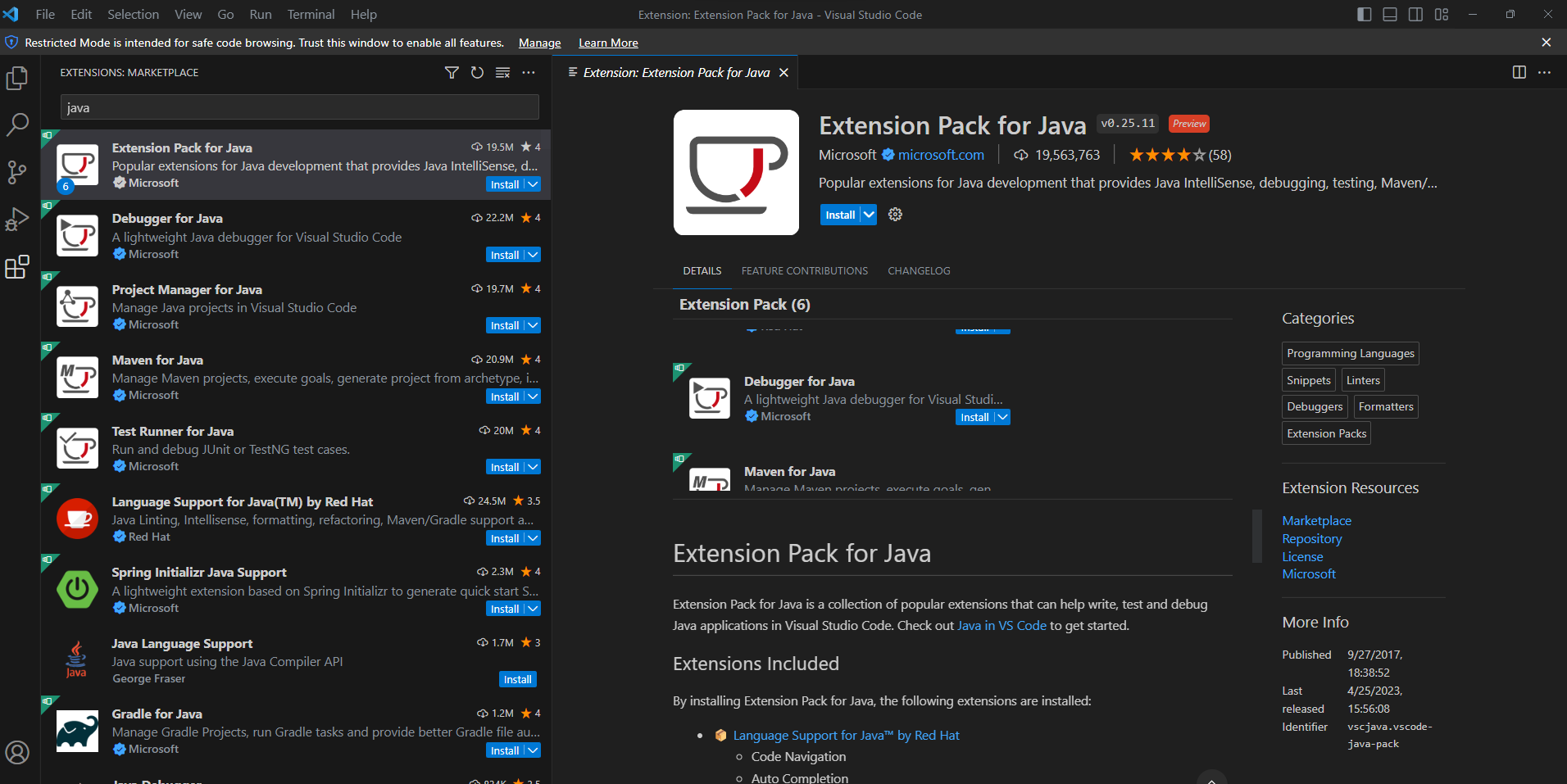The image size is (1567, 784).
Task: Clear extensions search results icon
Action: pos(503,73)
